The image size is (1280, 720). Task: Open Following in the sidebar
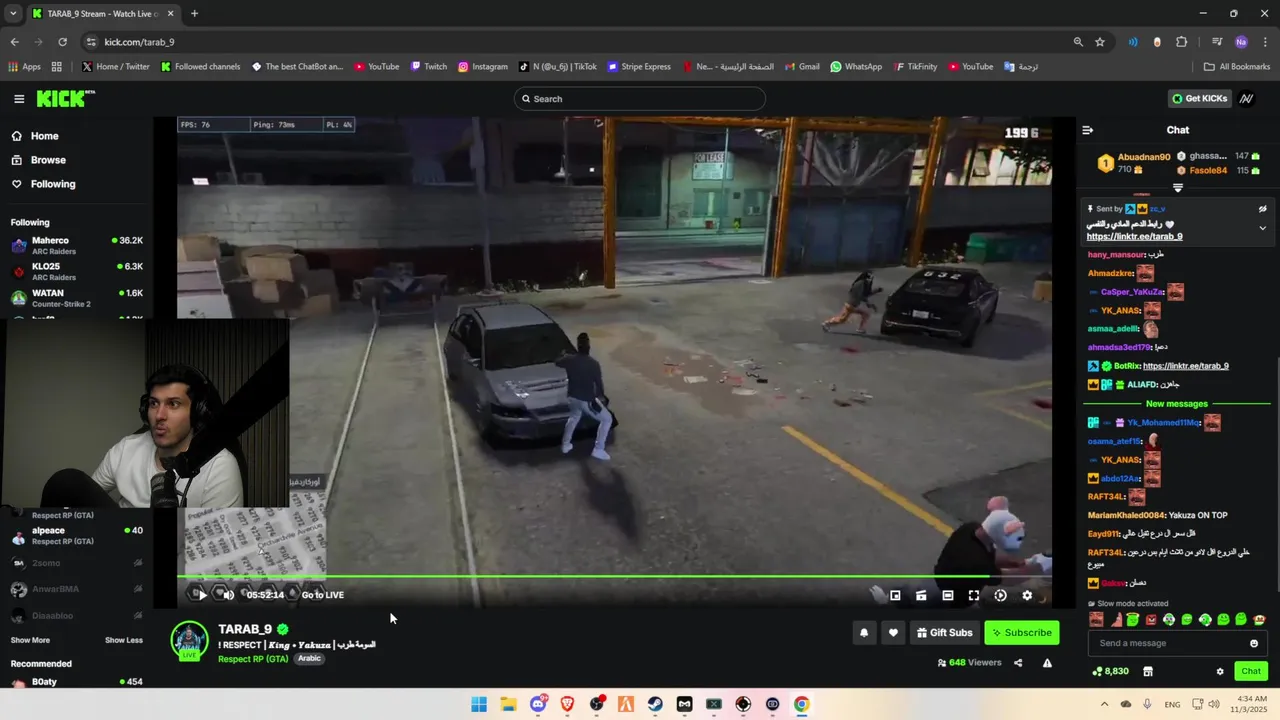tap(52, 184)
